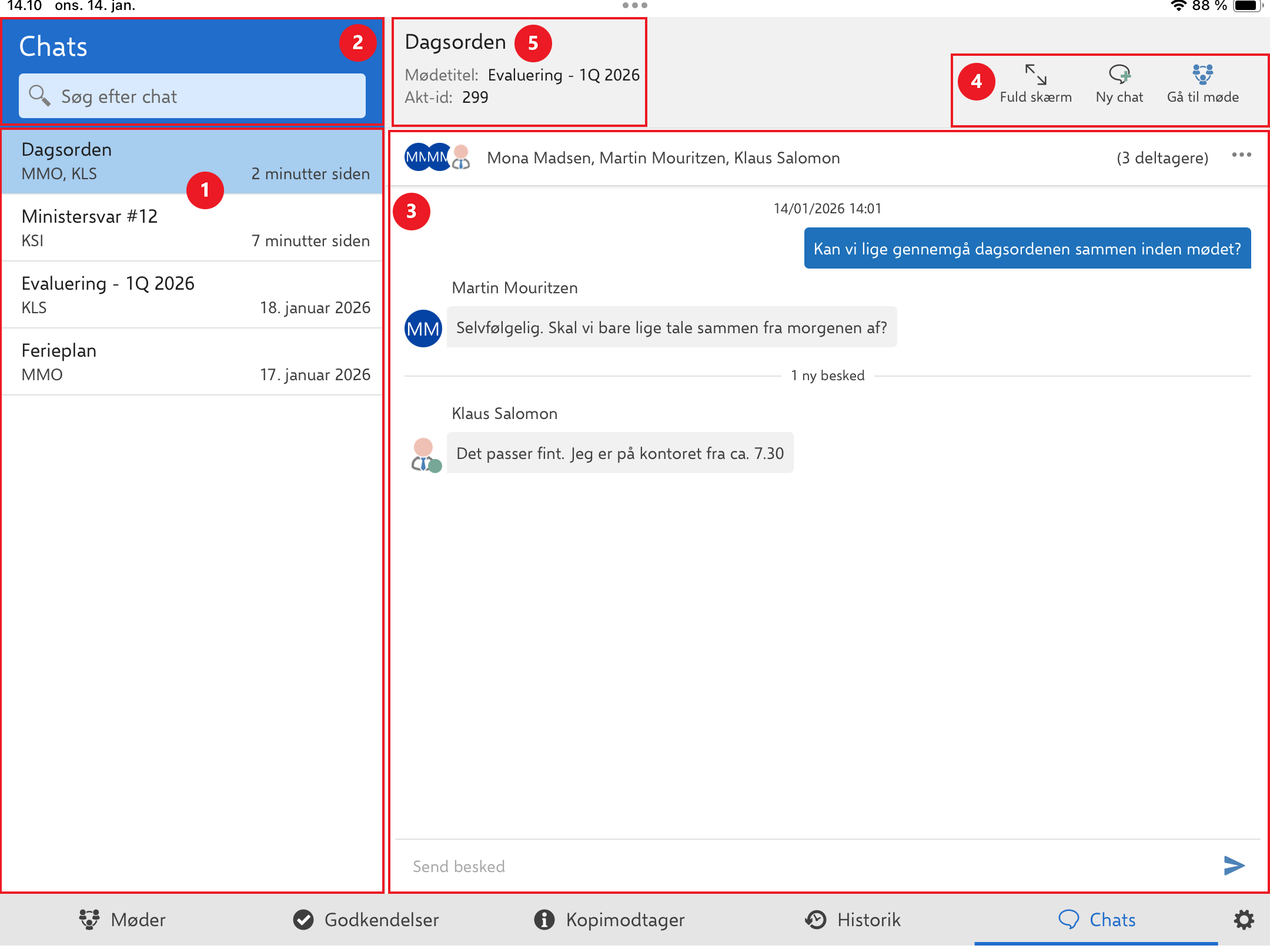Click the blue message about dagsordenen

pos(1027,249)
